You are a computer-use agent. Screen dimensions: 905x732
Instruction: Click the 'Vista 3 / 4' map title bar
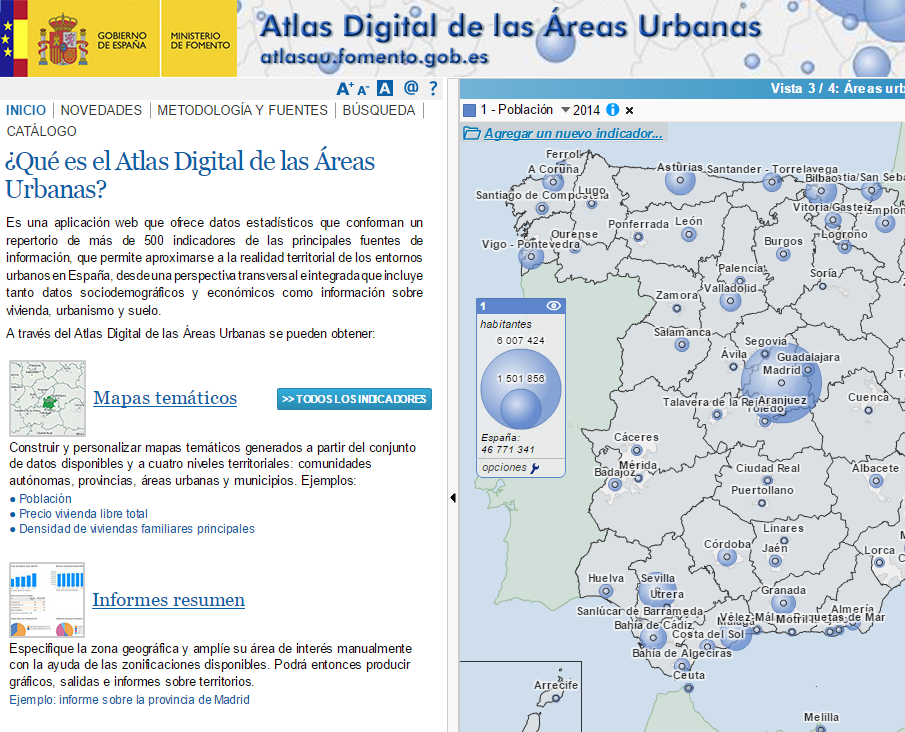(x=682, y=88)
